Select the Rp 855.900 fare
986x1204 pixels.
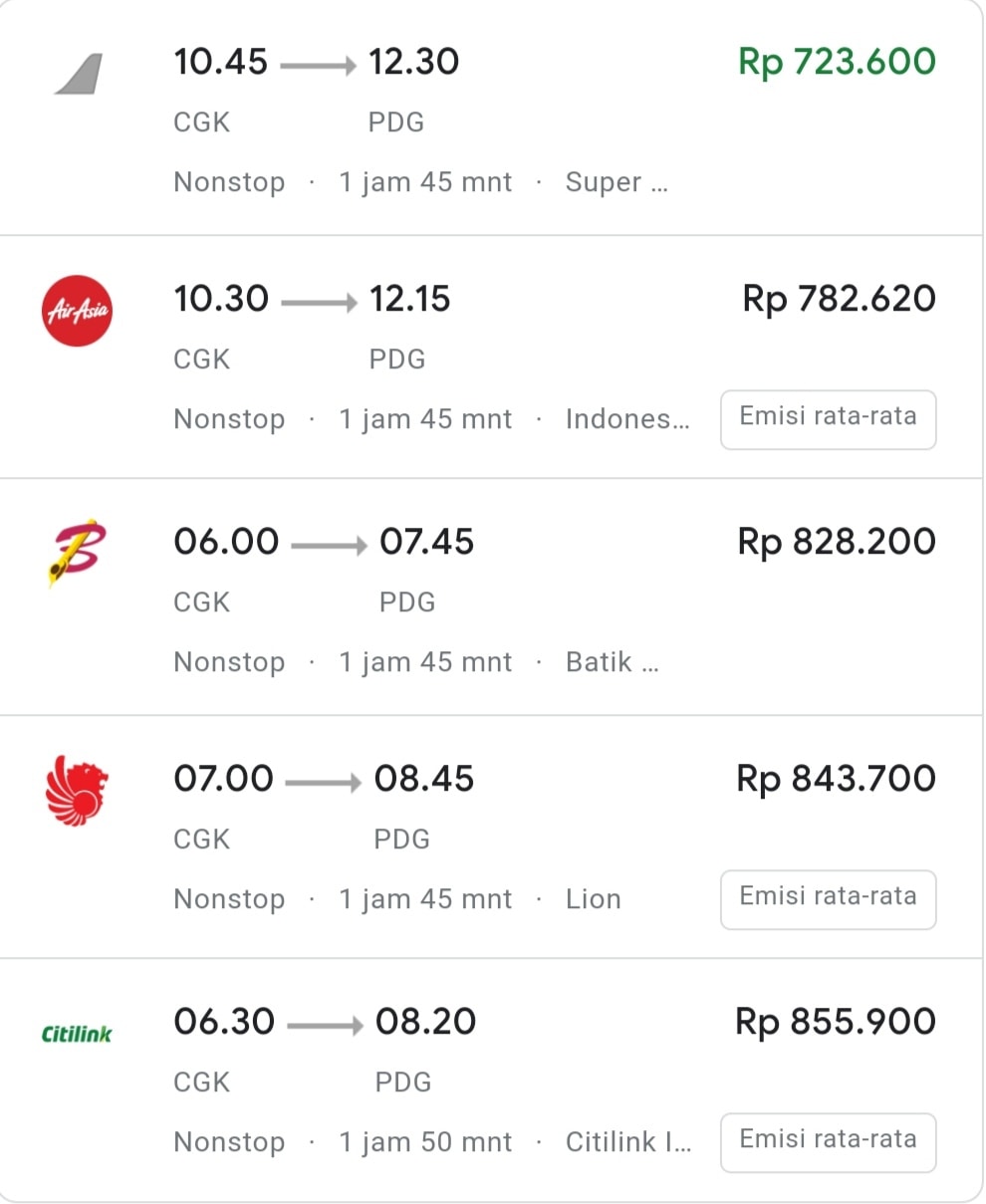[836, 1022]
